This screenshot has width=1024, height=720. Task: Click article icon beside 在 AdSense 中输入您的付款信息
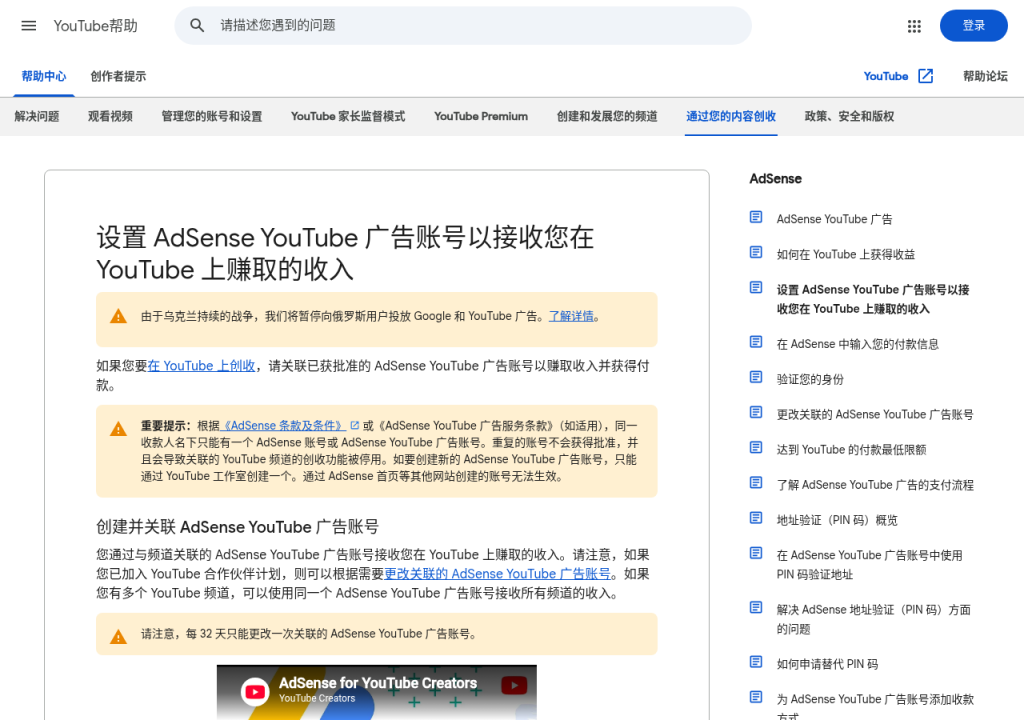756,342
